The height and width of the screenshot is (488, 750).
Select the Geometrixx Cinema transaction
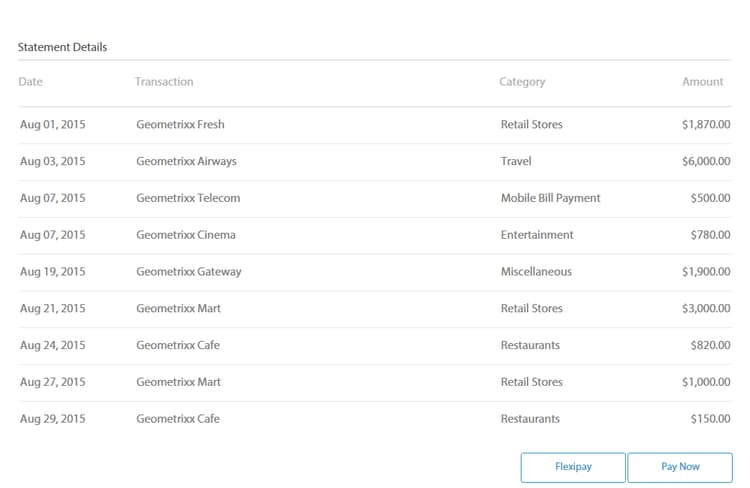185,235
